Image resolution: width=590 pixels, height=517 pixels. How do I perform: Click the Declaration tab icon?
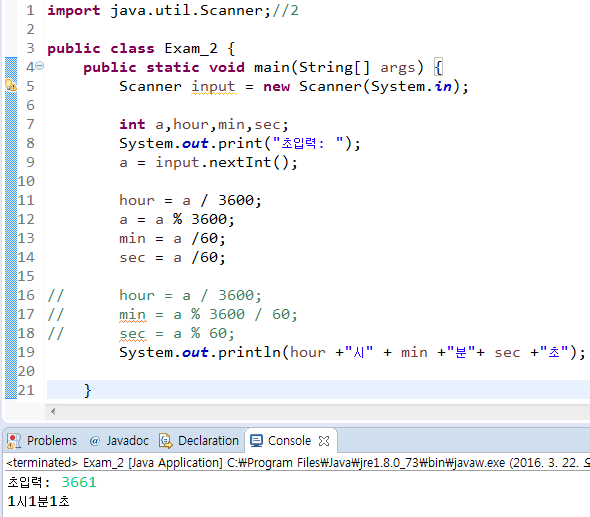pyautogui.click(x=166, y=441)
